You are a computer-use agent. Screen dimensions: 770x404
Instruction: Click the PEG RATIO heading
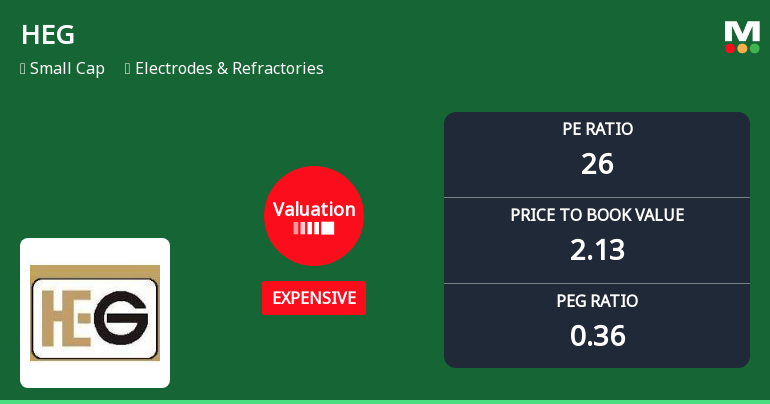597,301
